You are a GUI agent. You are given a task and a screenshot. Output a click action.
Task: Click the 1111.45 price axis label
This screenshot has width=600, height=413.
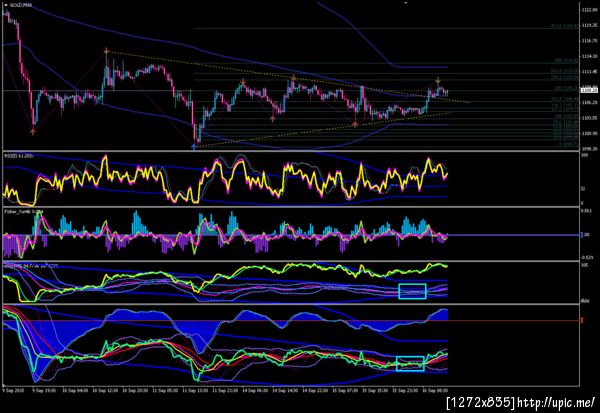point(589,72)
